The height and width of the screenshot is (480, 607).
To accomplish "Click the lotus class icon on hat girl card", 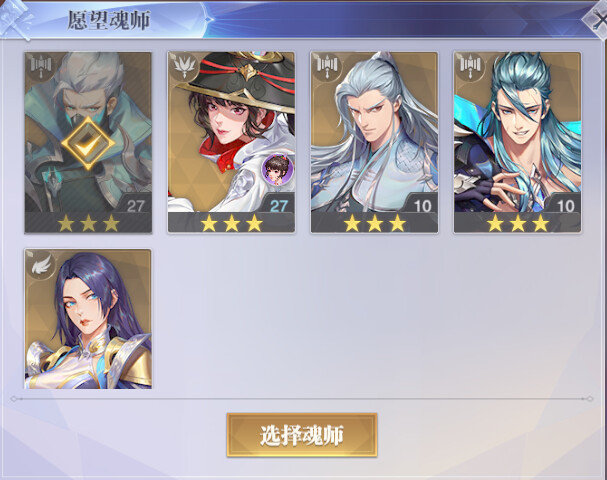I will coord(183,66).
